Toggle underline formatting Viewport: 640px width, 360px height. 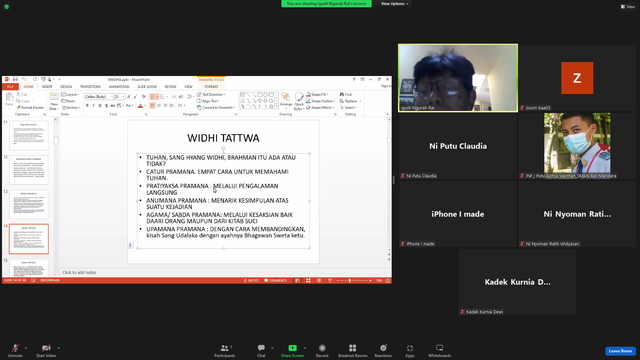(100, 106)
